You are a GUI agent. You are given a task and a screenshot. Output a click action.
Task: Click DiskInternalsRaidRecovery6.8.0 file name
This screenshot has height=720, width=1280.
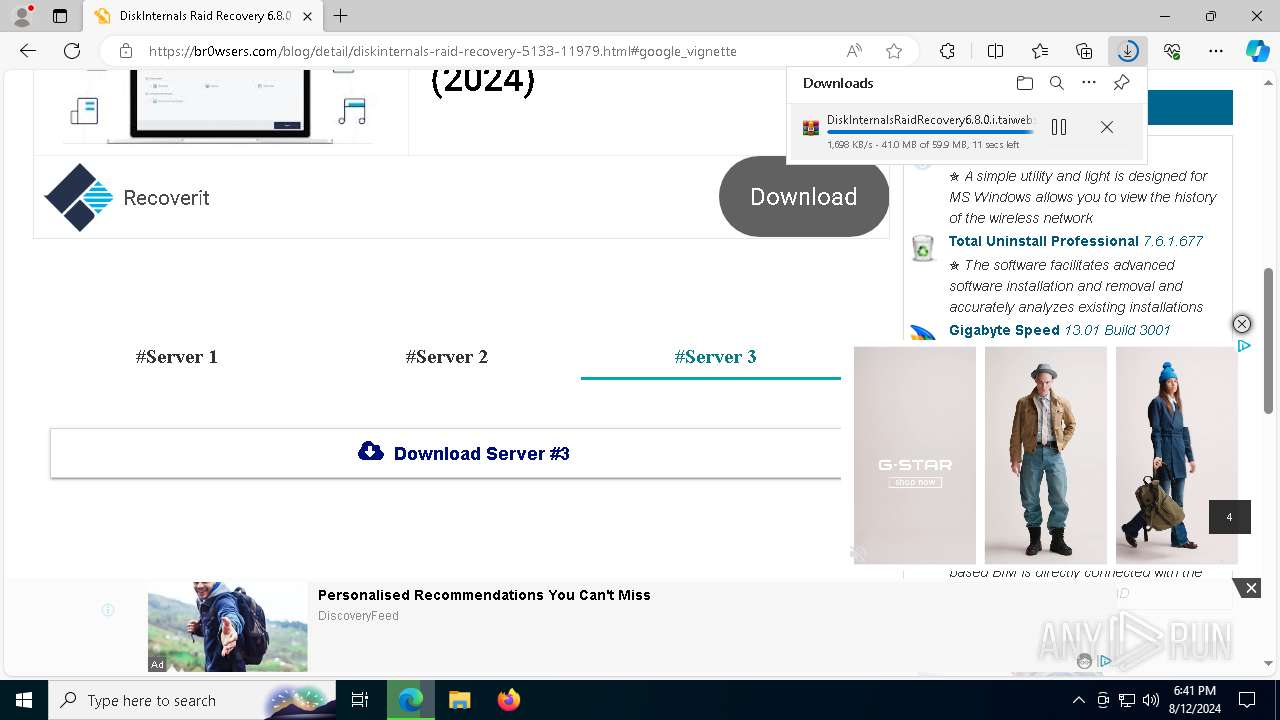click(x=932, y=119)
